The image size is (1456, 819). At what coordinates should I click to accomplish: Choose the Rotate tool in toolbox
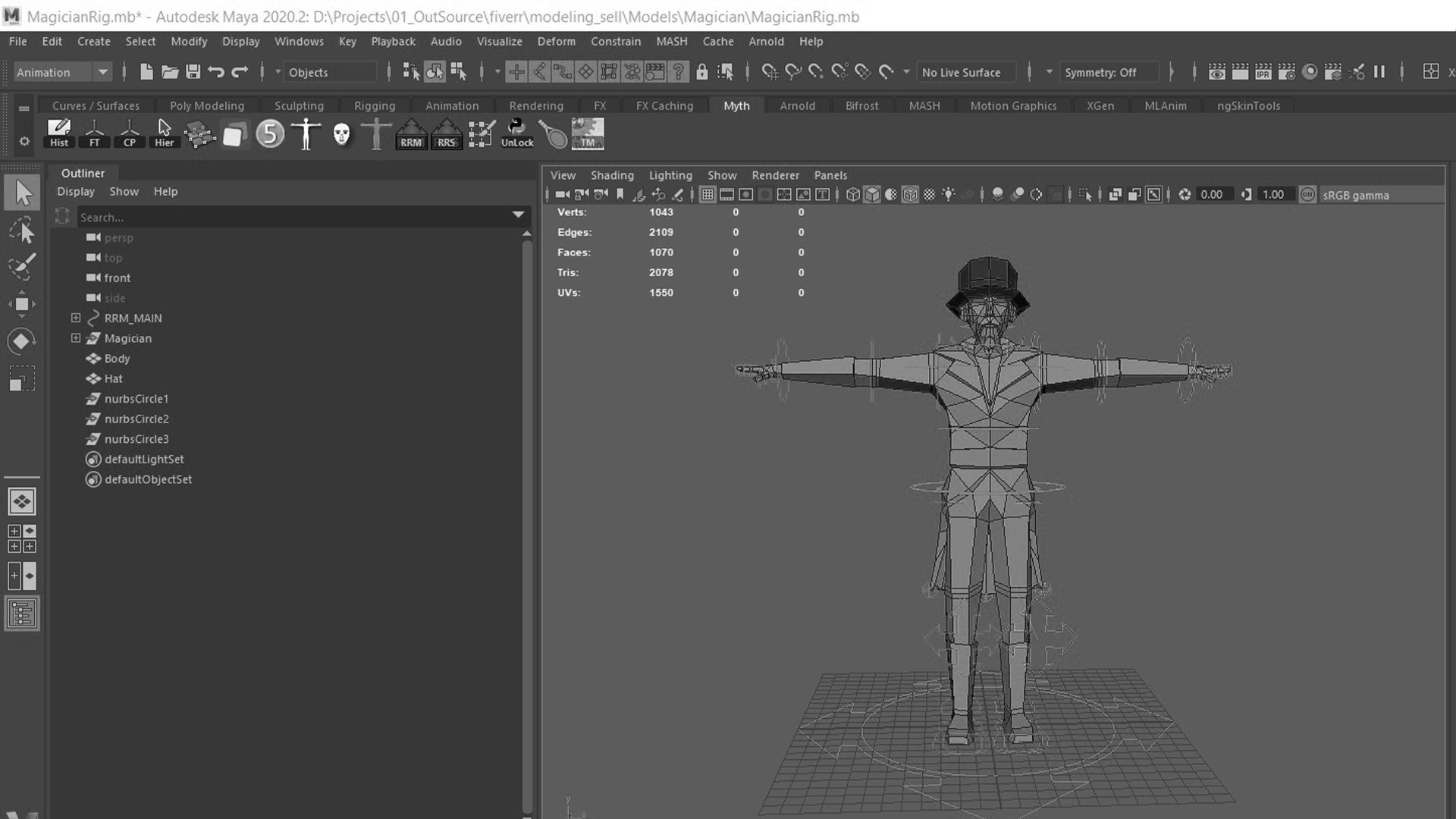click(22, 341)
